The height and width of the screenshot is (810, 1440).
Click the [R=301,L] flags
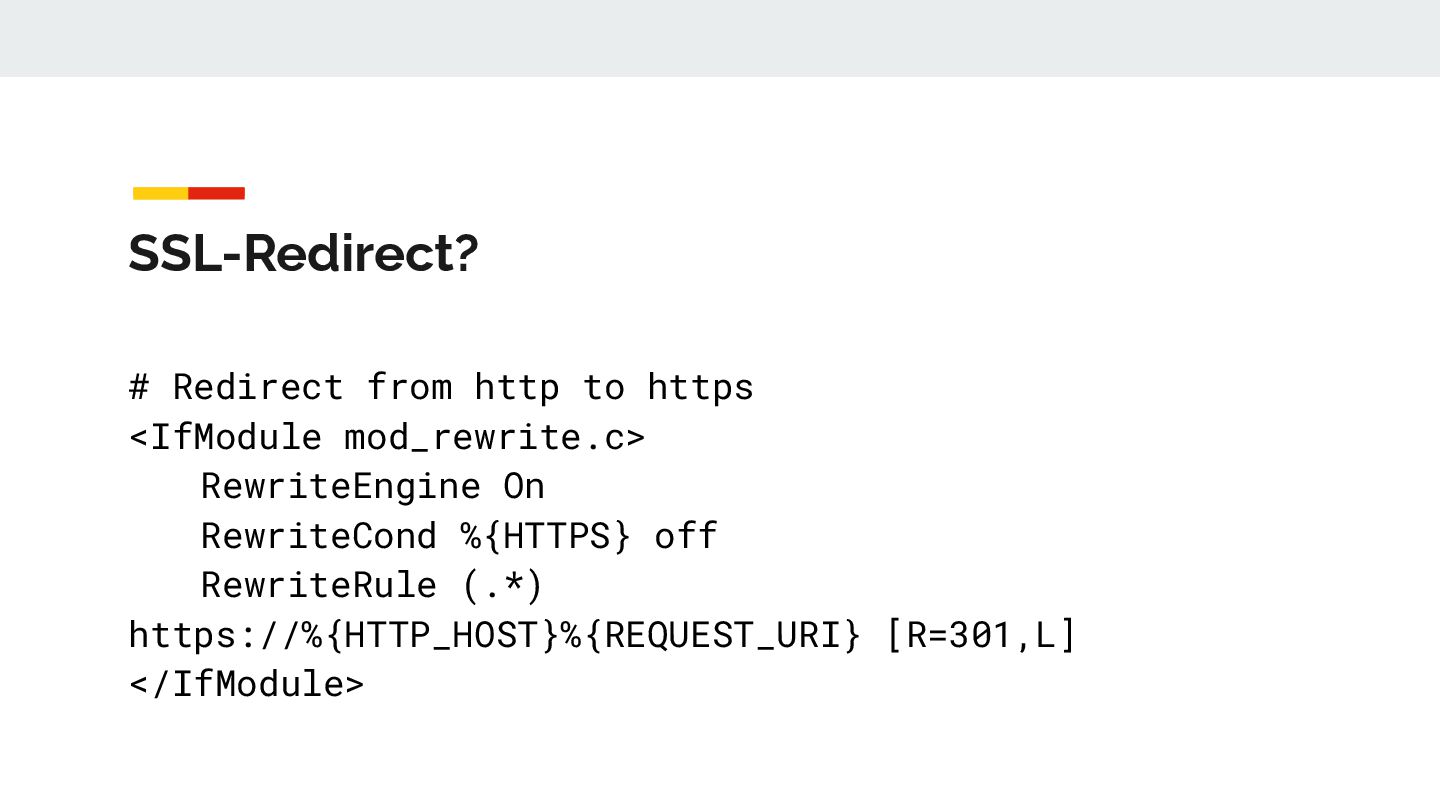click(981, 635)
